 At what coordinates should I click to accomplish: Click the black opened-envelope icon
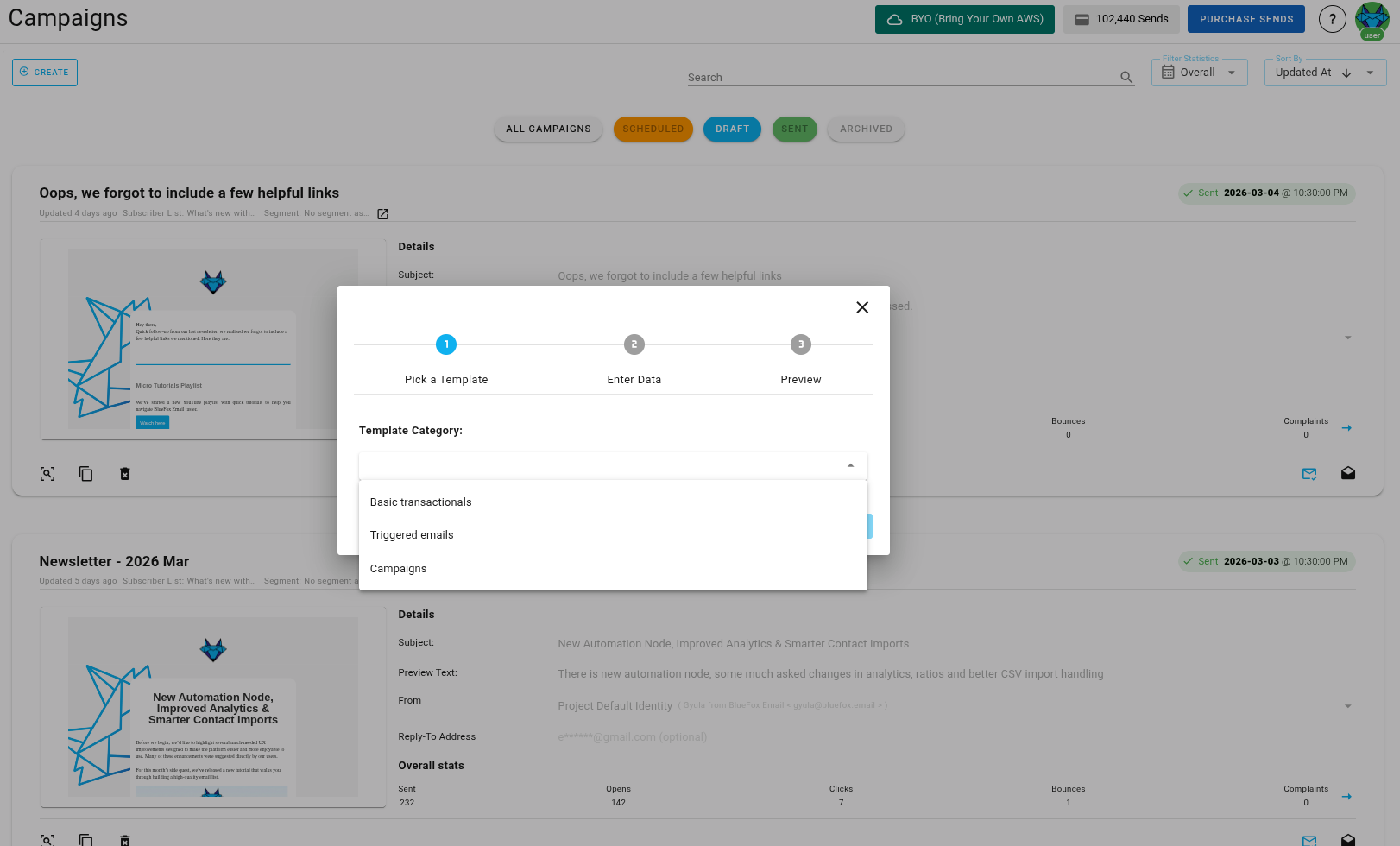1348,473
